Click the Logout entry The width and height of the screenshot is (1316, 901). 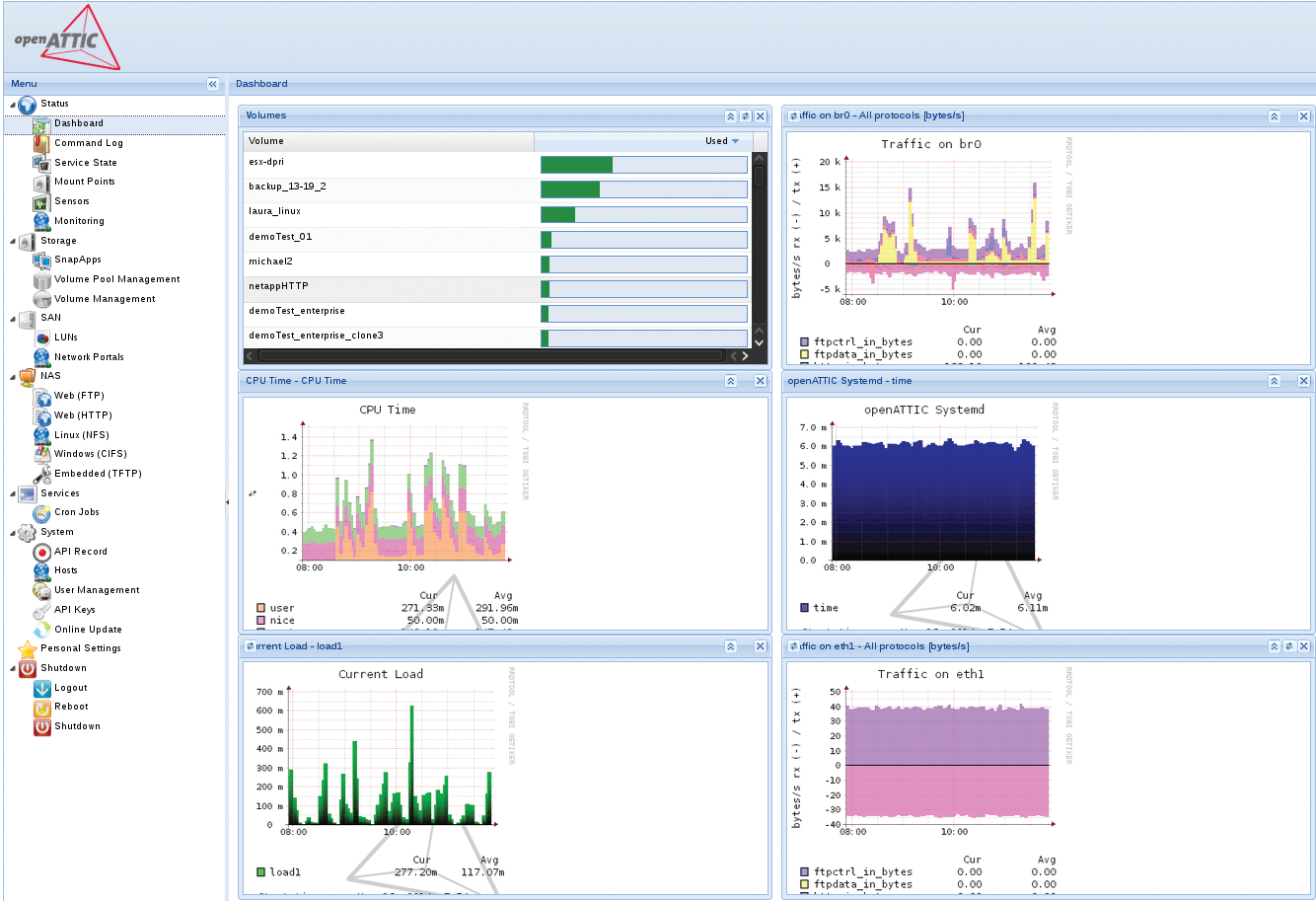point(70,688)
